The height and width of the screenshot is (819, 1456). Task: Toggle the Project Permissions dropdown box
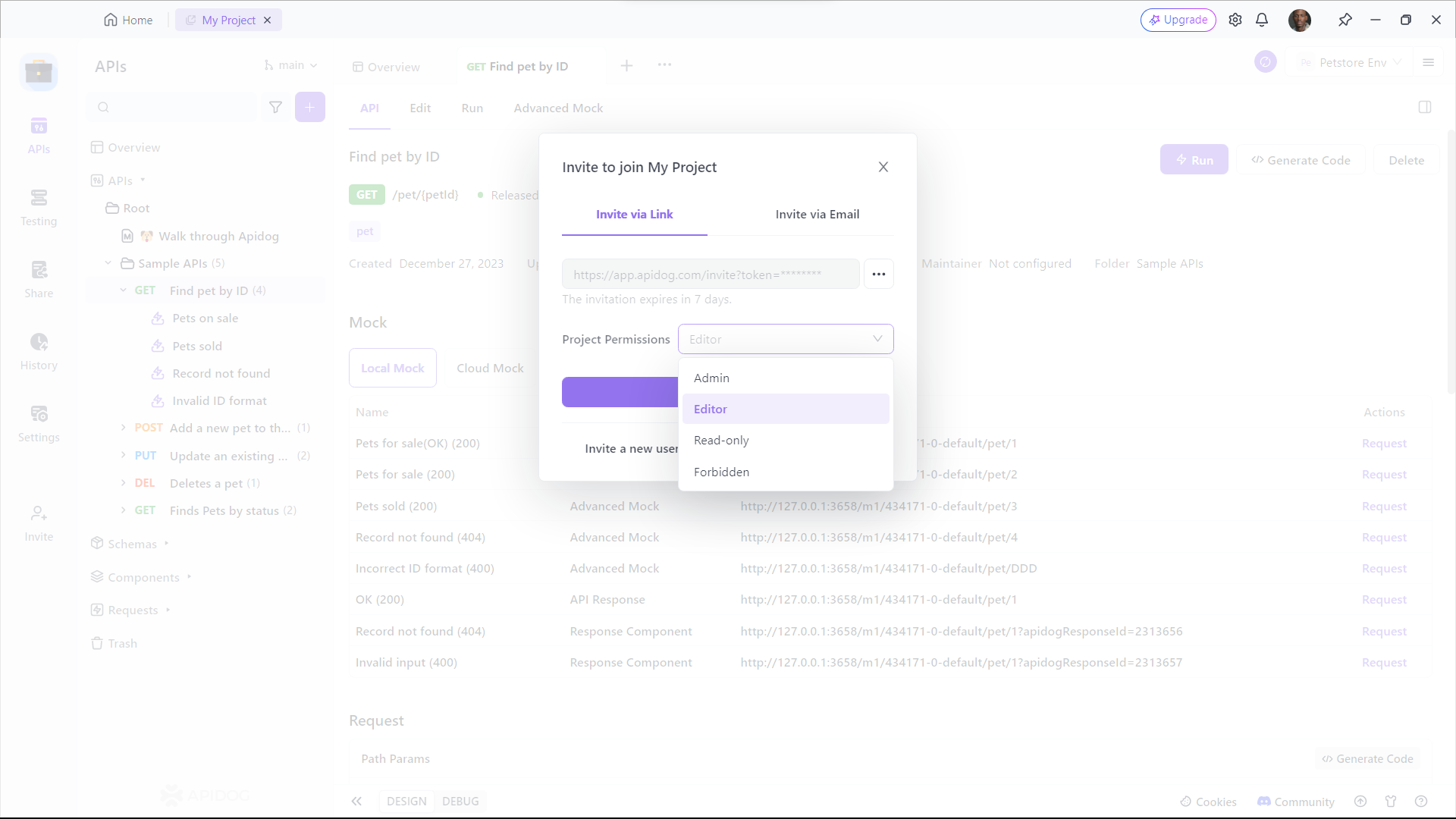pyautogui.click(x=785, y=339)
